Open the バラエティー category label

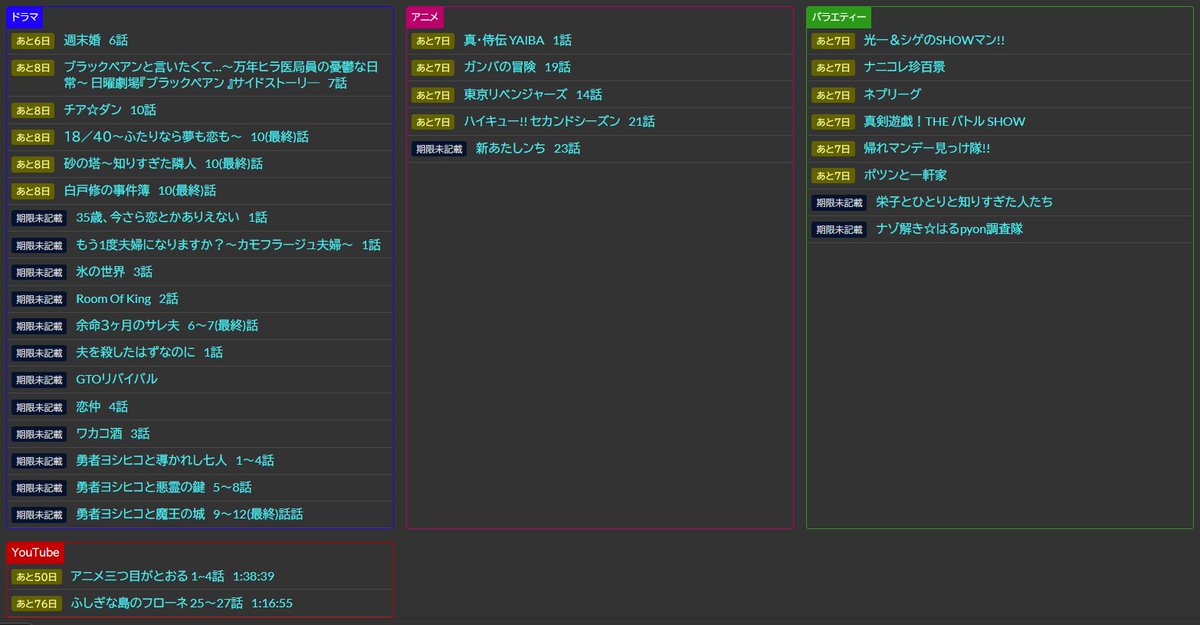(838, 17)
